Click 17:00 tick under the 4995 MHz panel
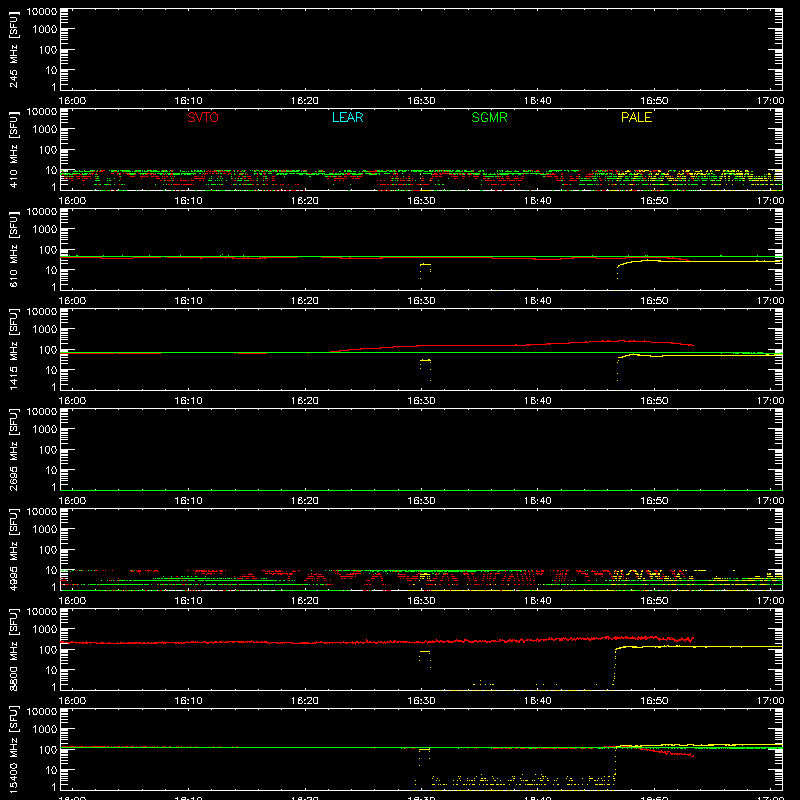800x800 pixels. click(x=770, y=601)
